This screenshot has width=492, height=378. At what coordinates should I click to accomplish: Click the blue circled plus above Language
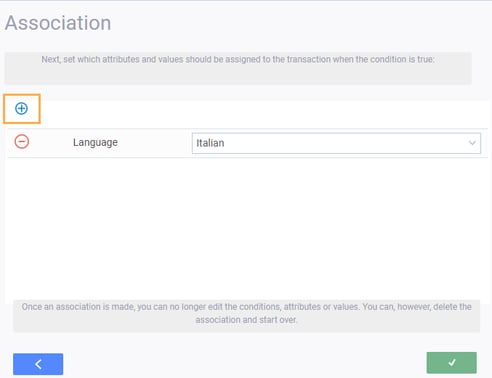pos(21,108)
